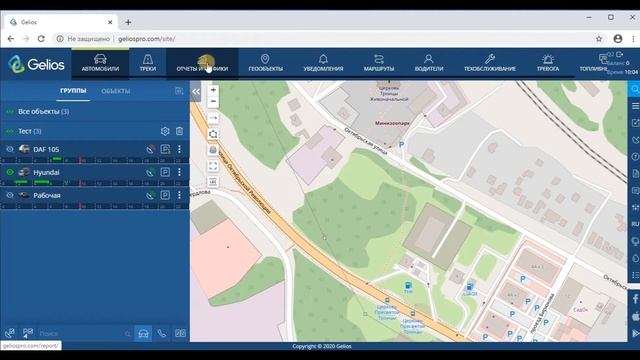Click the split view icon in bottom bar
This screenshot has height=360, width=640.
coord(180,333)
